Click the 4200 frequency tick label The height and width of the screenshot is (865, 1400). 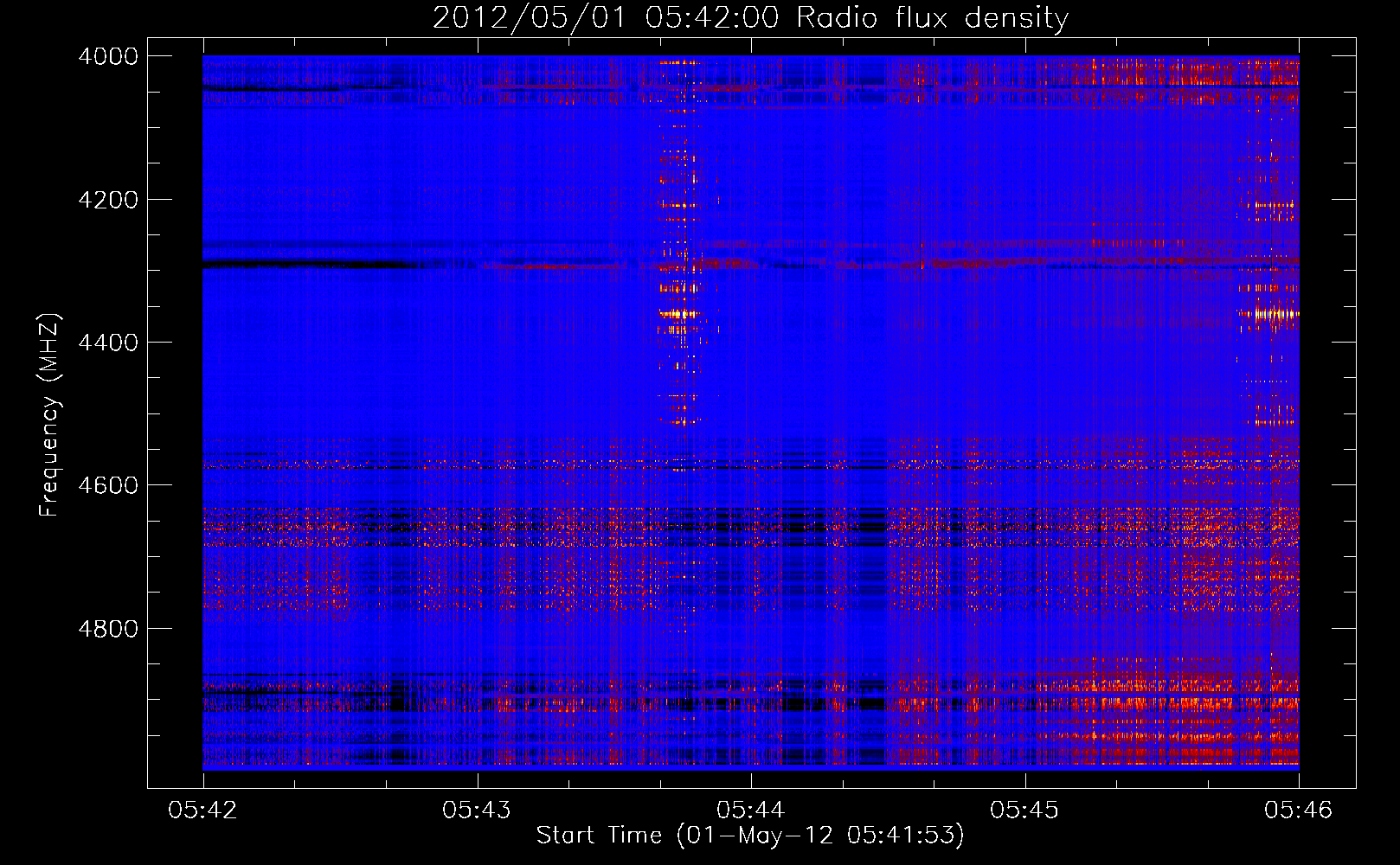pyautogui.click(x=108, y=200)
